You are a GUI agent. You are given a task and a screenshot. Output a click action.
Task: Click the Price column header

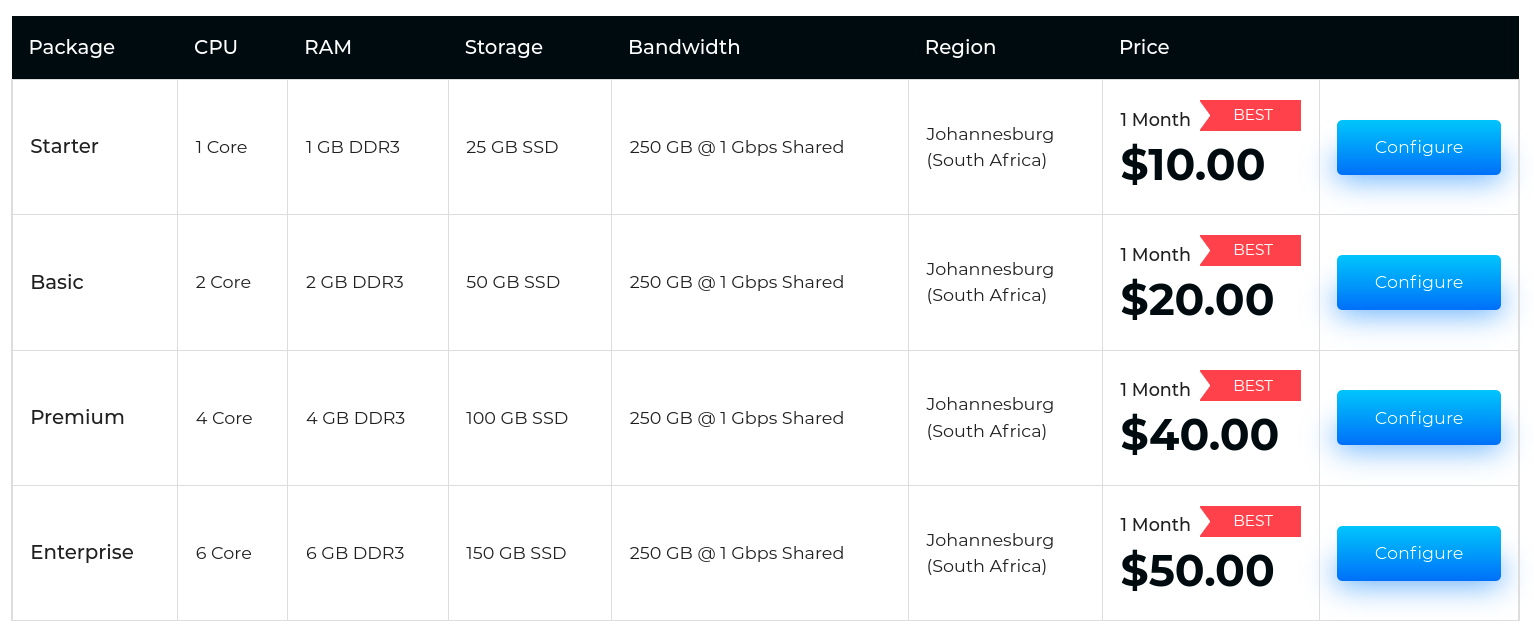(1144, 47)
